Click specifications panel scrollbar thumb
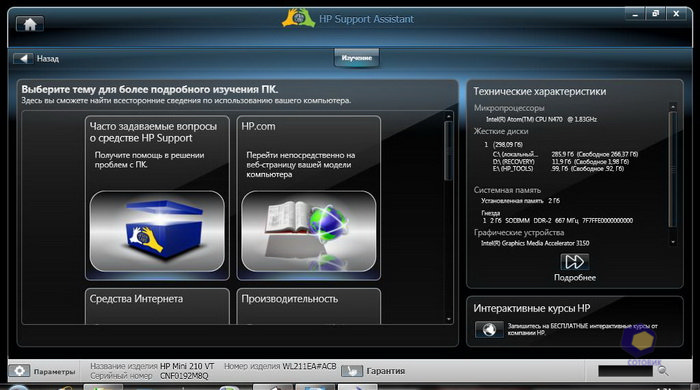Image resolution: width=700 pixels, height=390 pixels. pyautogui.click(x=673, y=169)
